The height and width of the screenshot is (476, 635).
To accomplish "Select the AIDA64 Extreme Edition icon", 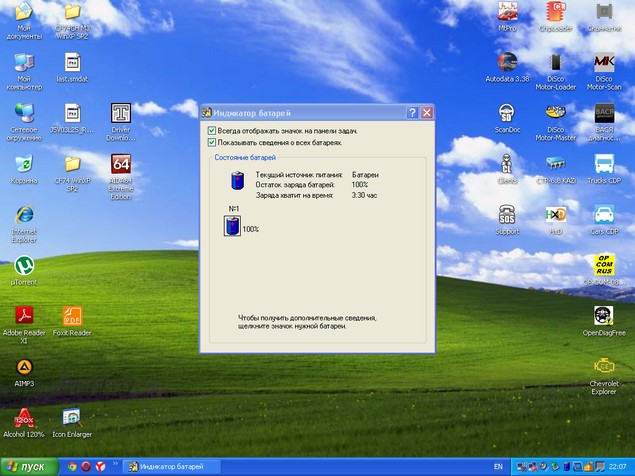I will click(x=120, y=165).
